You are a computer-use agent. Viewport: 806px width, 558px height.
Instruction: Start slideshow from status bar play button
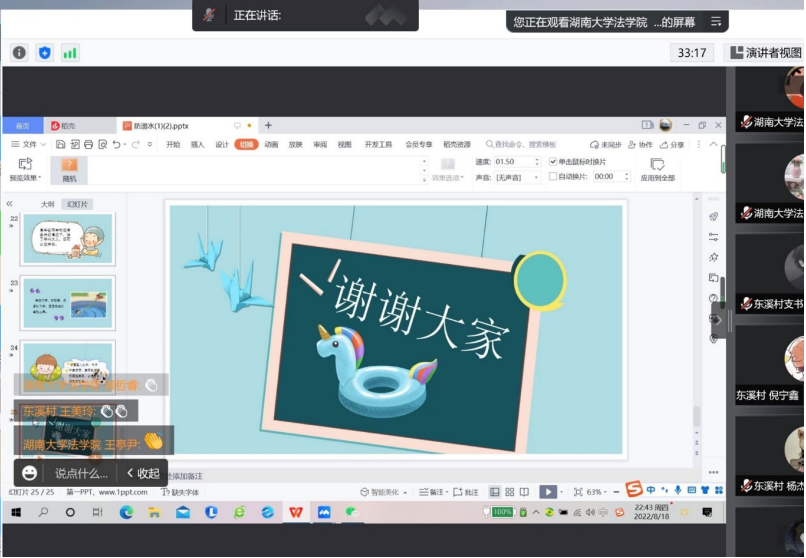(547, 492)
